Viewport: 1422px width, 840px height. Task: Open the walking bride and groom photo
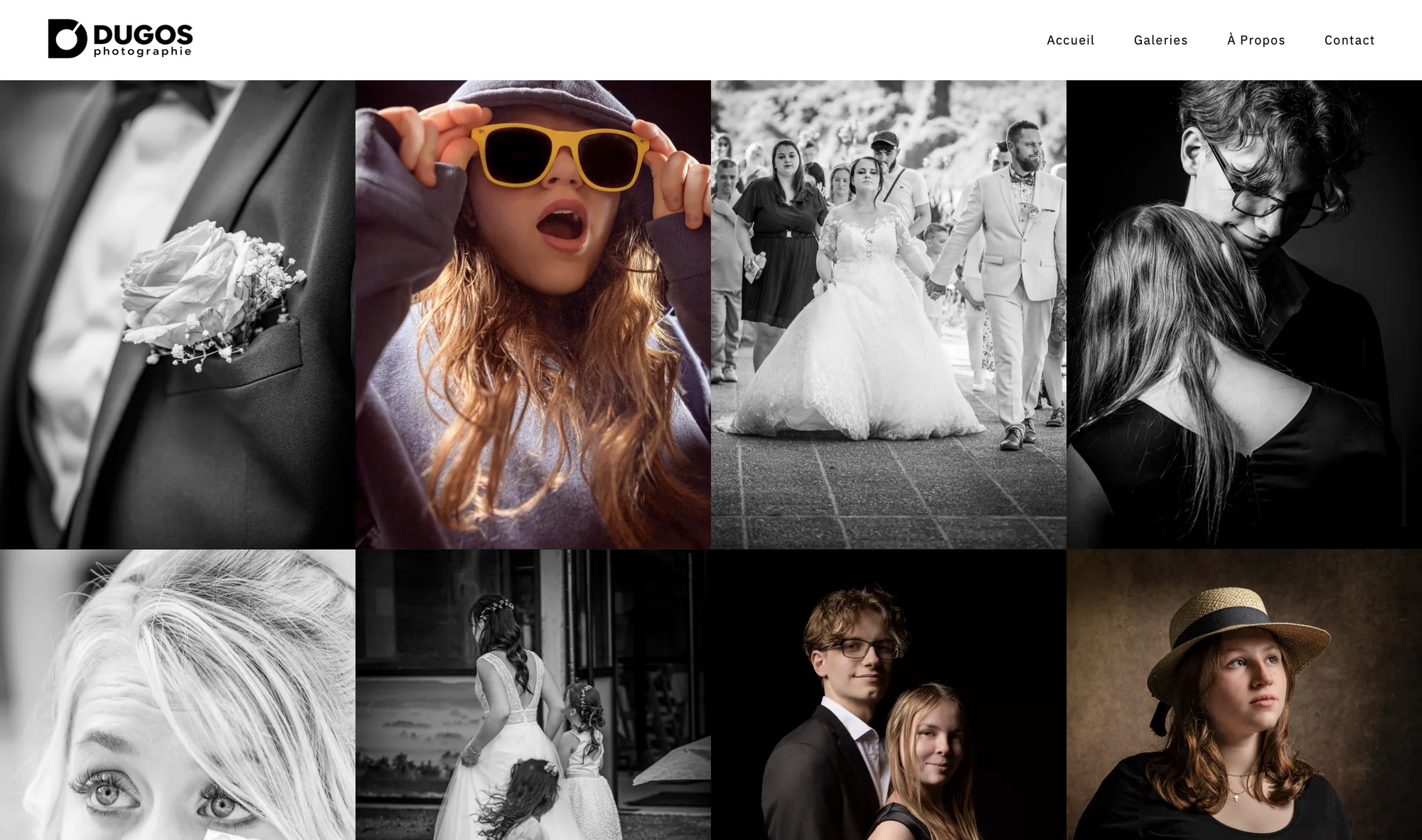click(889, 314)
